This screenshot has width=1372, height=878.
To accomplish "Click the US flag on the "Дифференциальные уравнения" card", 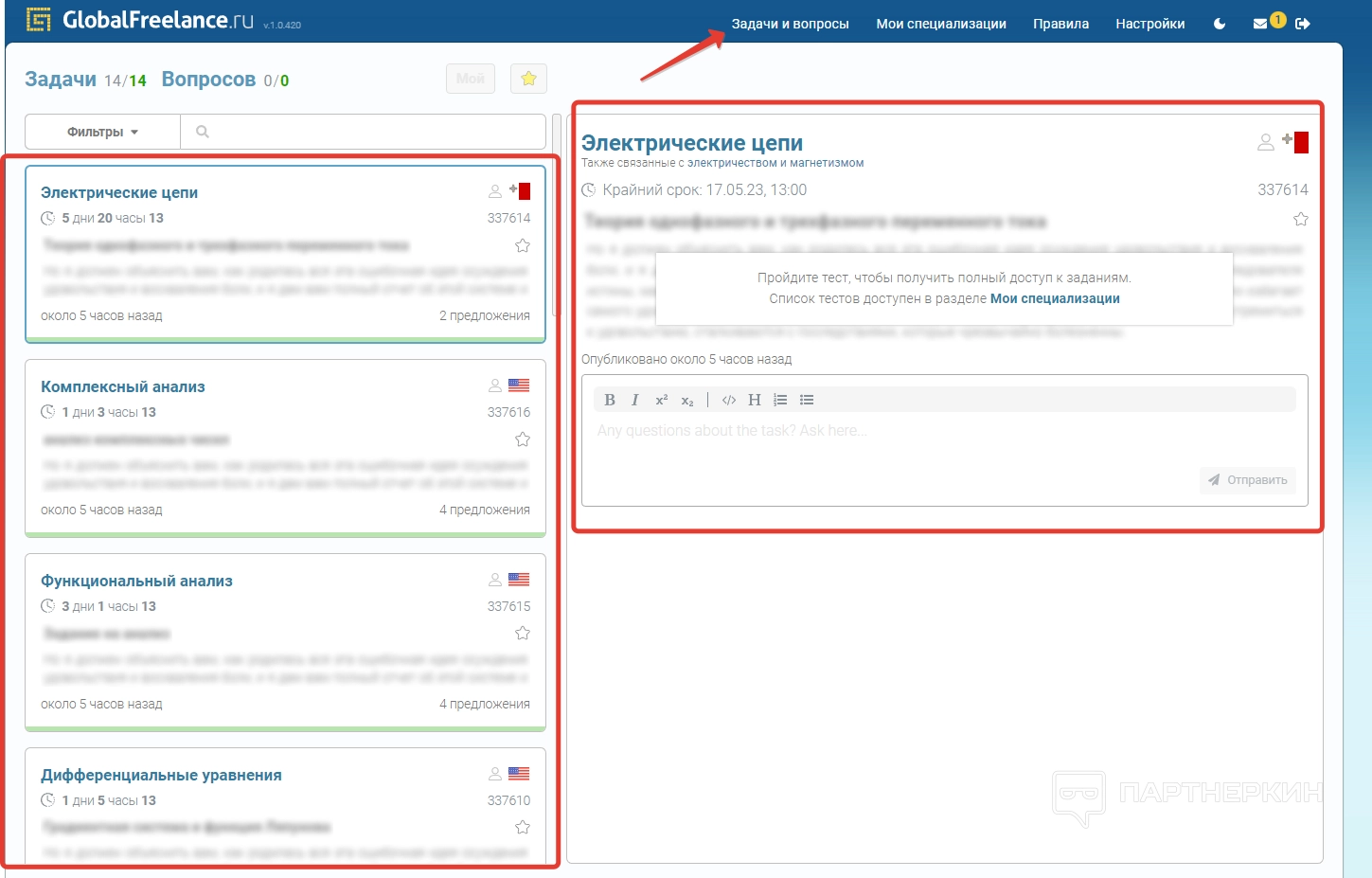I will [x=519, y=774].
